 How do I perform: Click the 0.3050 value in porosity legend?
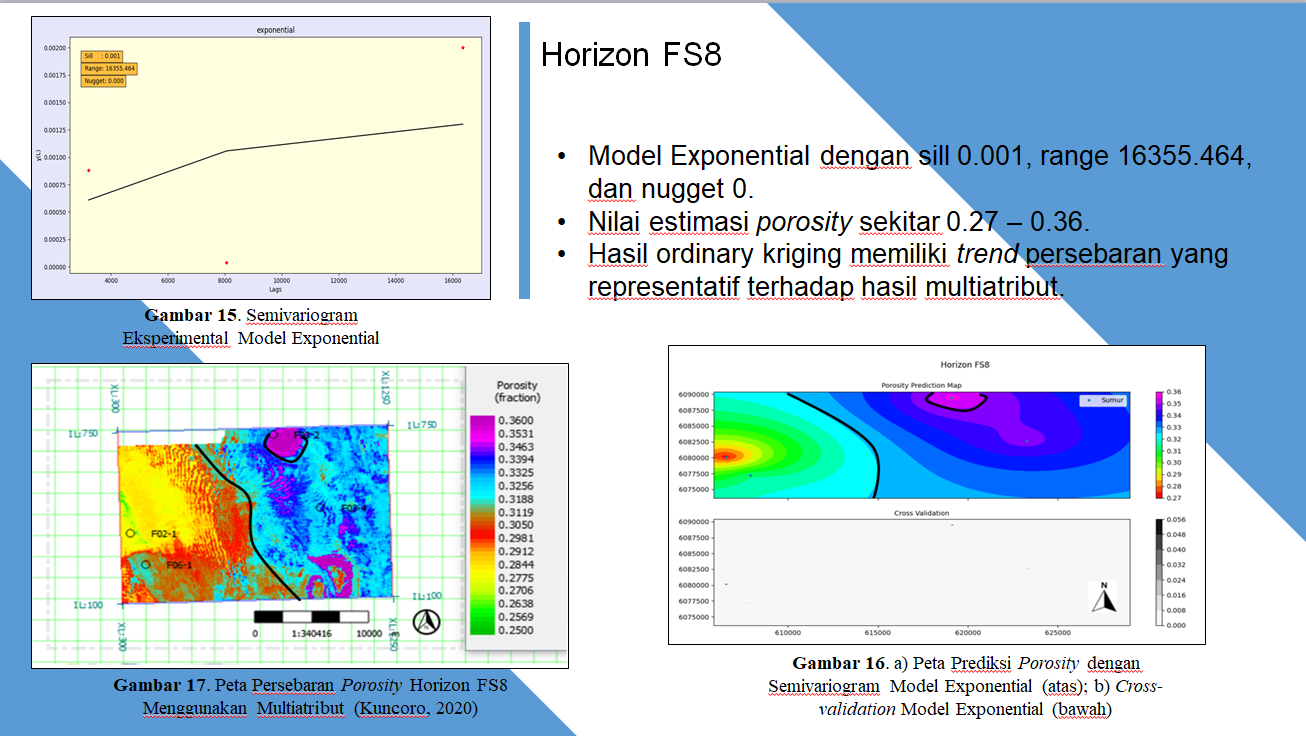[x=516, y=525]
